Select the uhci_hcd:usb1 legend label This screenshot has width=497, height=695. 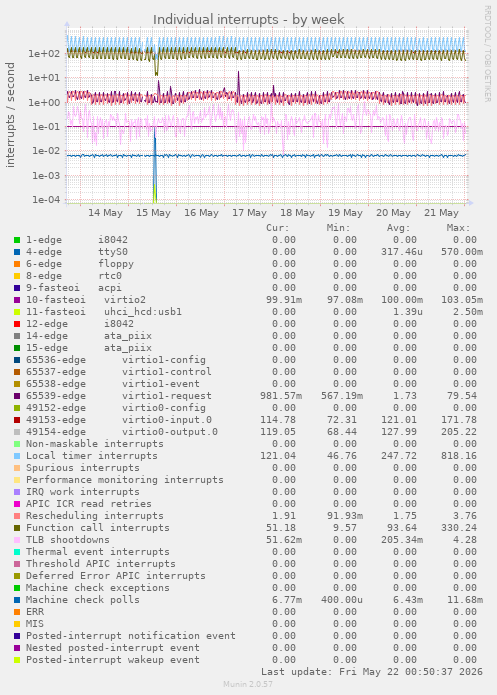pos(143,312)
